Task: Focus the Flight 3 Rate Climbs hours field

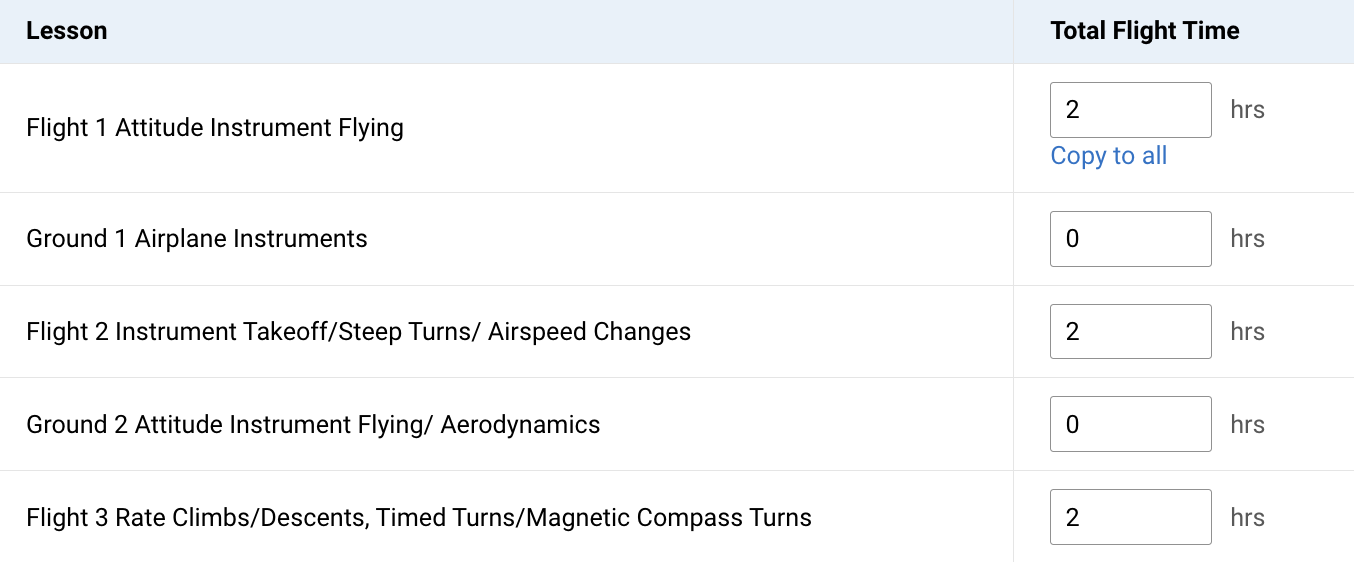Action: (x=1130, y=517)
